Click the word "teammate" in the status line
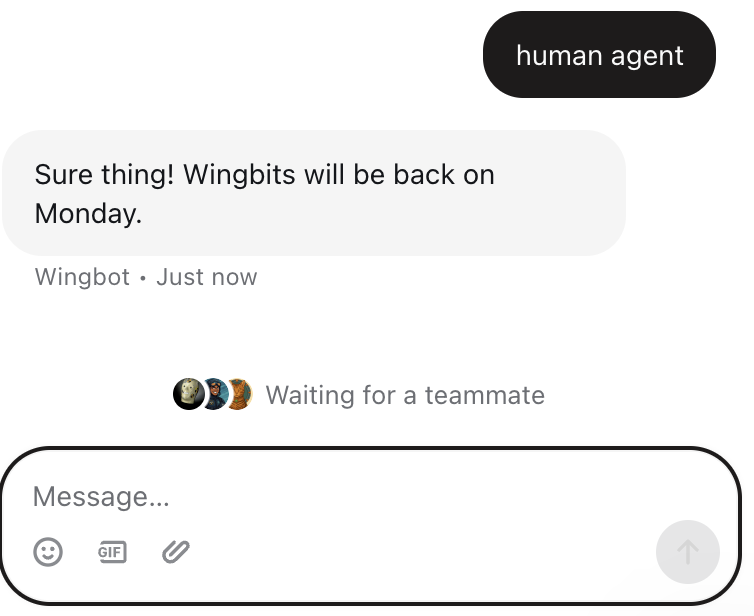The image size is (754, 616). pos(485,395)
